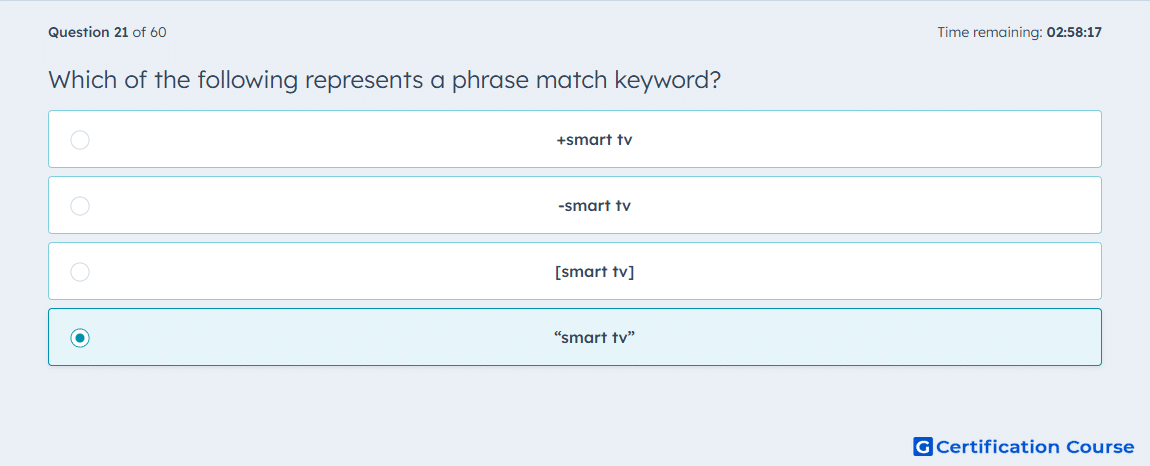Click the selected “smart tv” radio button

click(80, 338)
